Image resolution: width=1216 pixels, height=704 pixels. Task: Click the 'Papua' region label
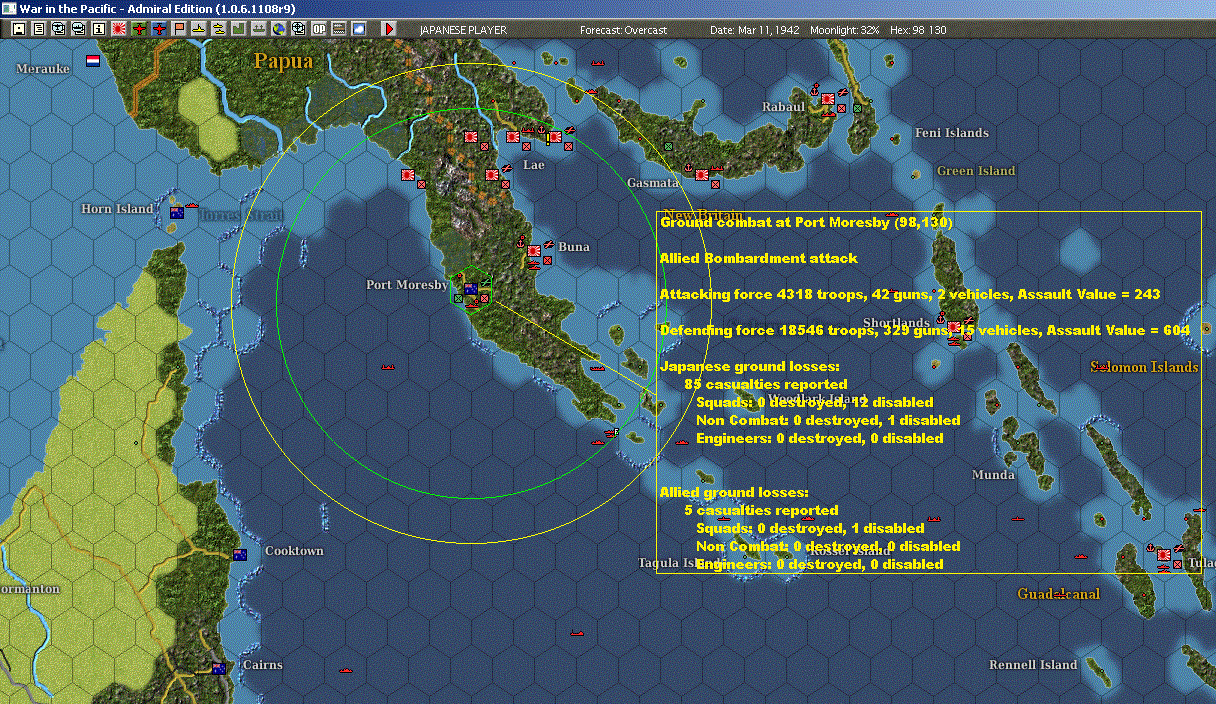coord(283,61)
